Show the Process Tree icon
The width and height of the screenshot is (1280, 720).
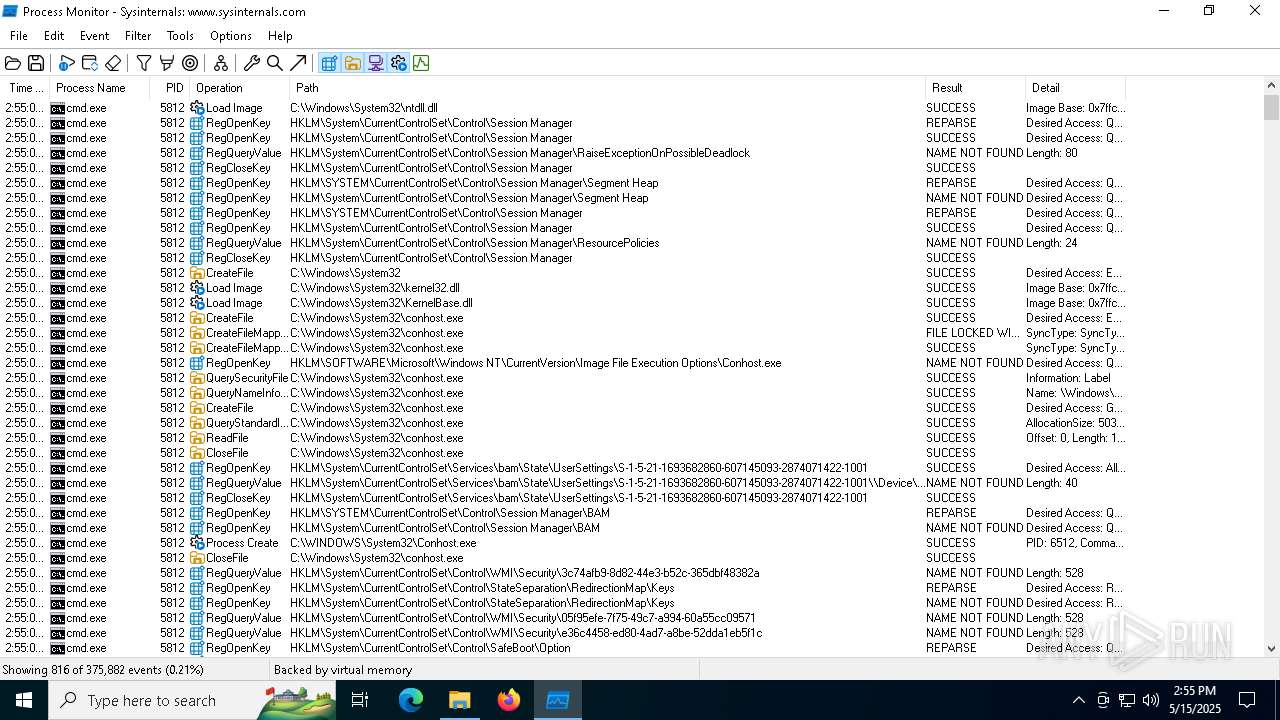coord(221,63)
